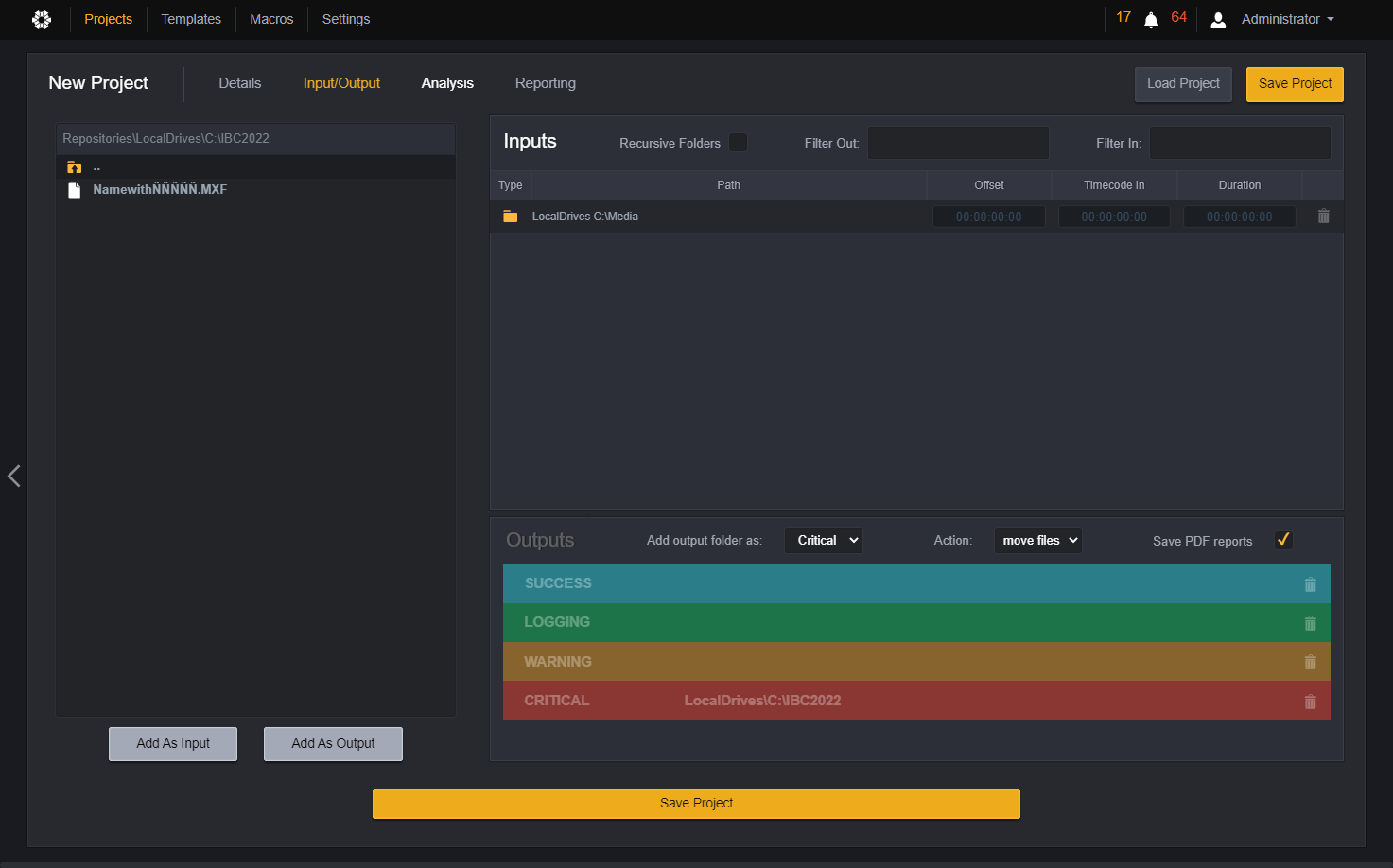Open the Macros menu
Viewport: 1393px width, 868px height.
(271, 19)
